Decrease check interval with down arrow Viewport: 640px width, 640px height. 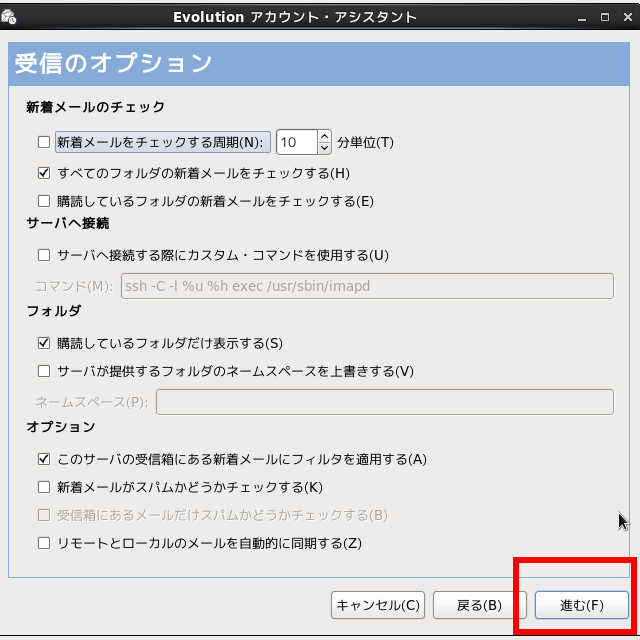pyautogui.click(x=324, y=149)
